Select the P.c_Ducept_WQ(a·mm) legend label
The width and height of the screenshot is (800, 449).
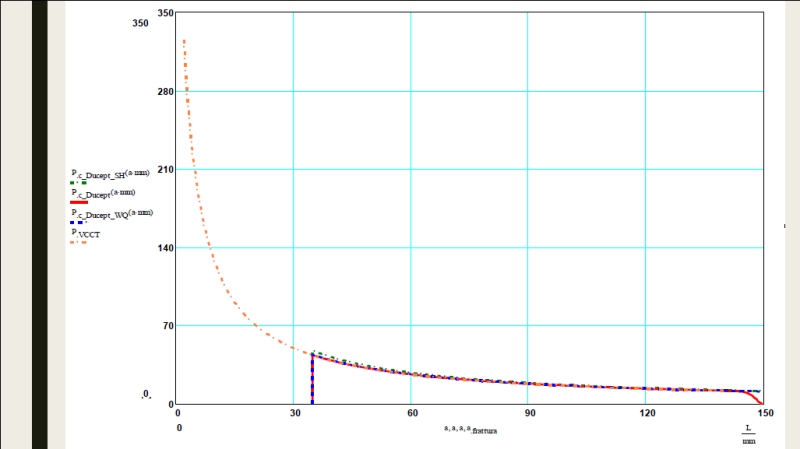pos(111,212)
